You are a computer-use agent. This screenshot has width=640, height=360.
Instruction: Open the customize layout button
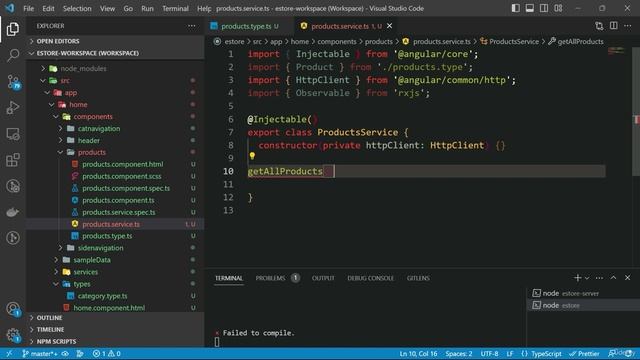(x=558, y=8)
